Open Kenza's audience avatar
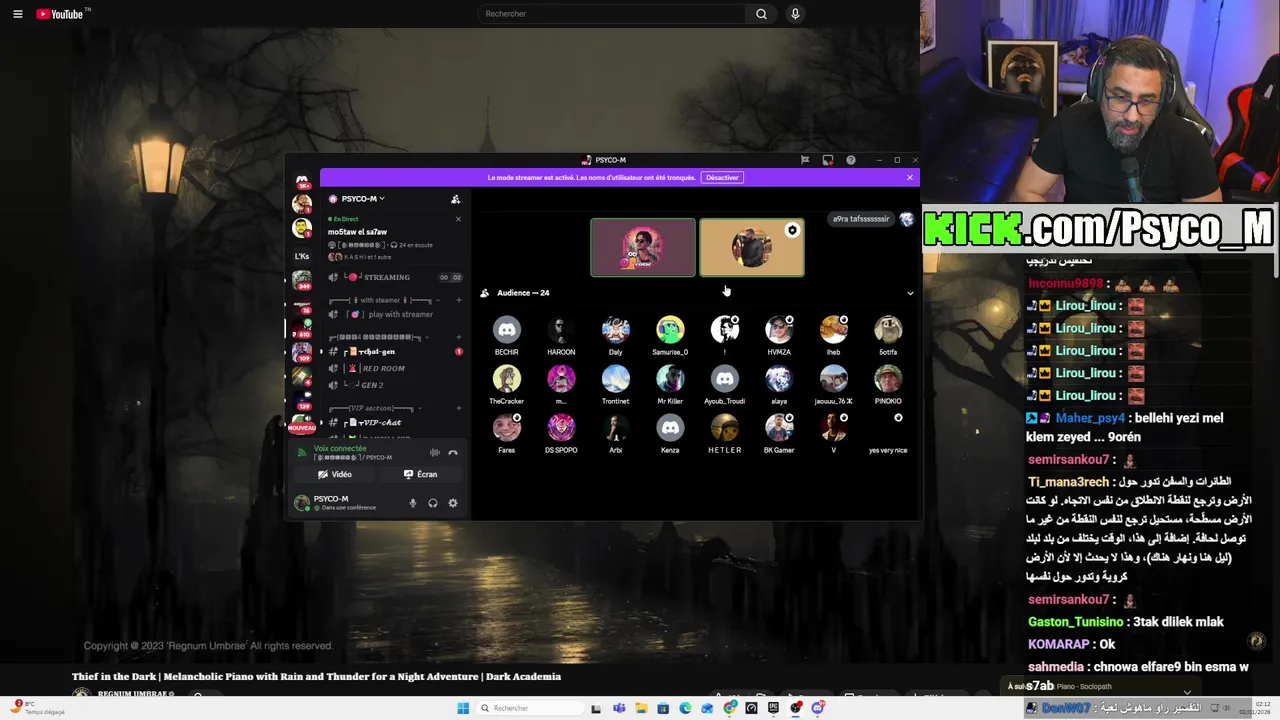The width and height of the screenshot is (1280, 720). coord(670,428)
